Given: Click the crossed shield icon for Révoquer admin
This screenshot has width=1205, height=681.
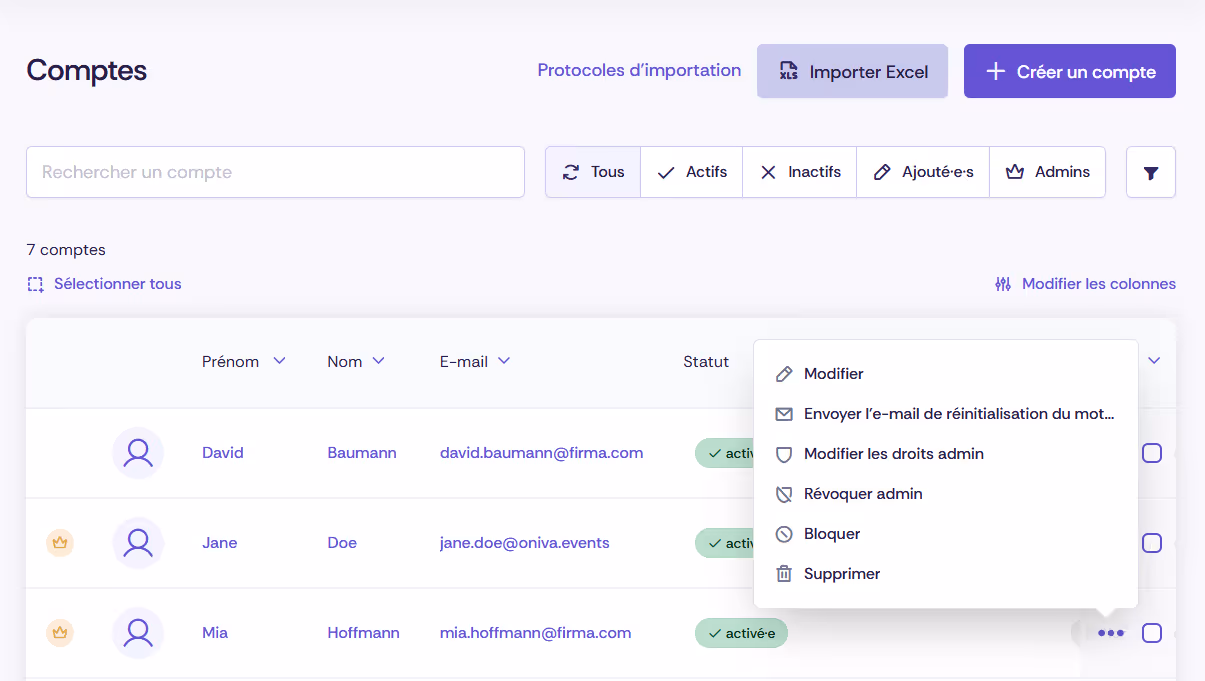Looking at the screenshot, I should [784, 494].
